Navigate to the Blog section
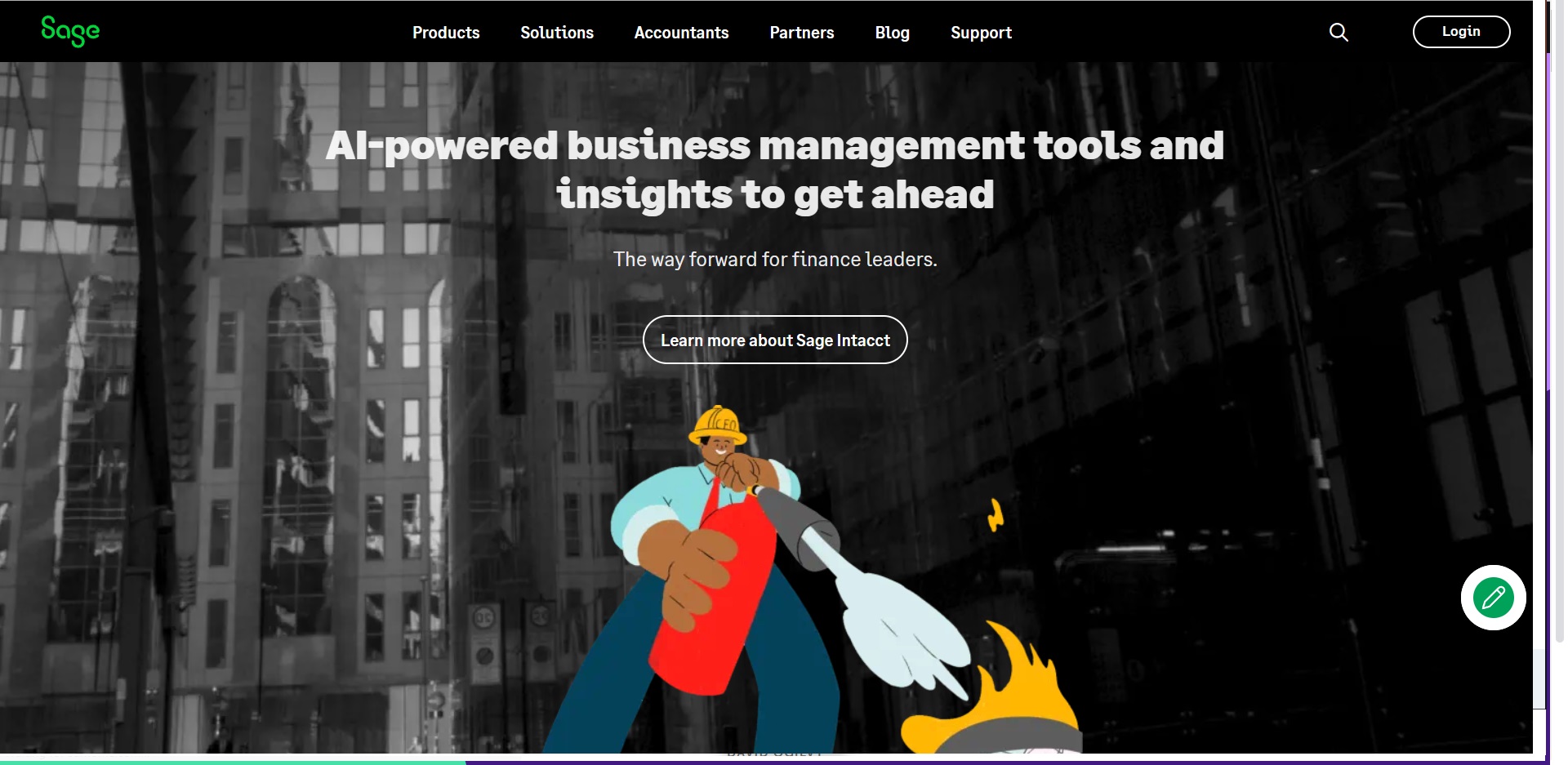 pyautogui.click(x=892, y=33)
